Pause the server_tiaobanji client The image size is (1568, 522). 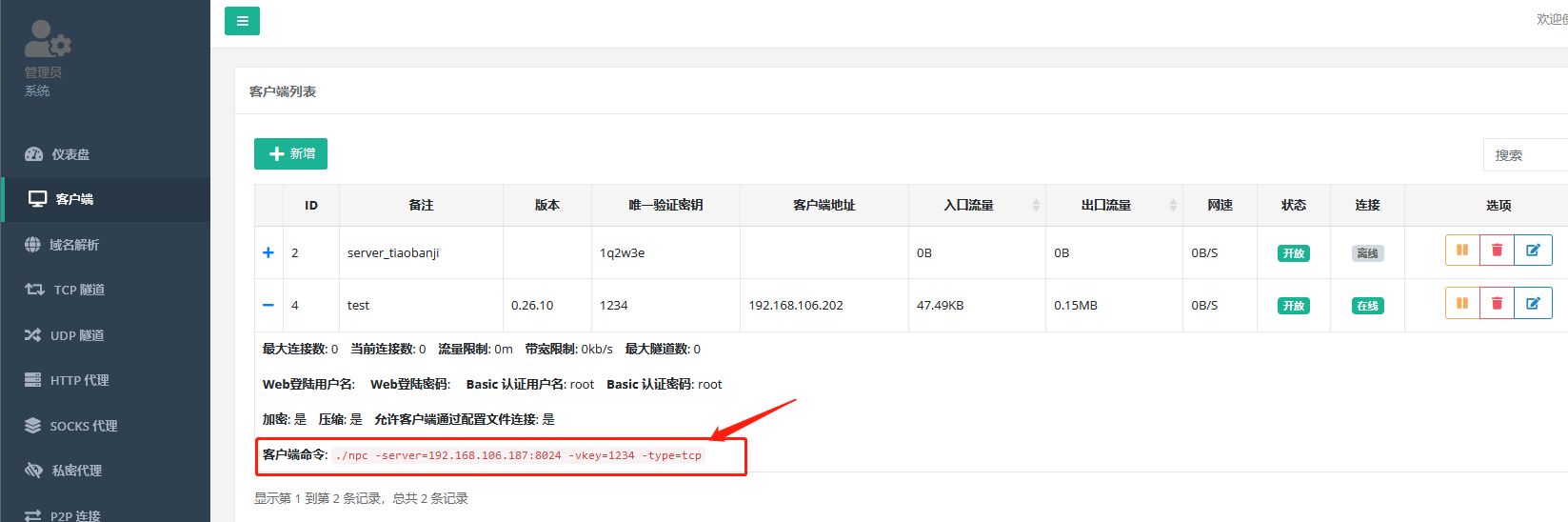pos(1462,251)
